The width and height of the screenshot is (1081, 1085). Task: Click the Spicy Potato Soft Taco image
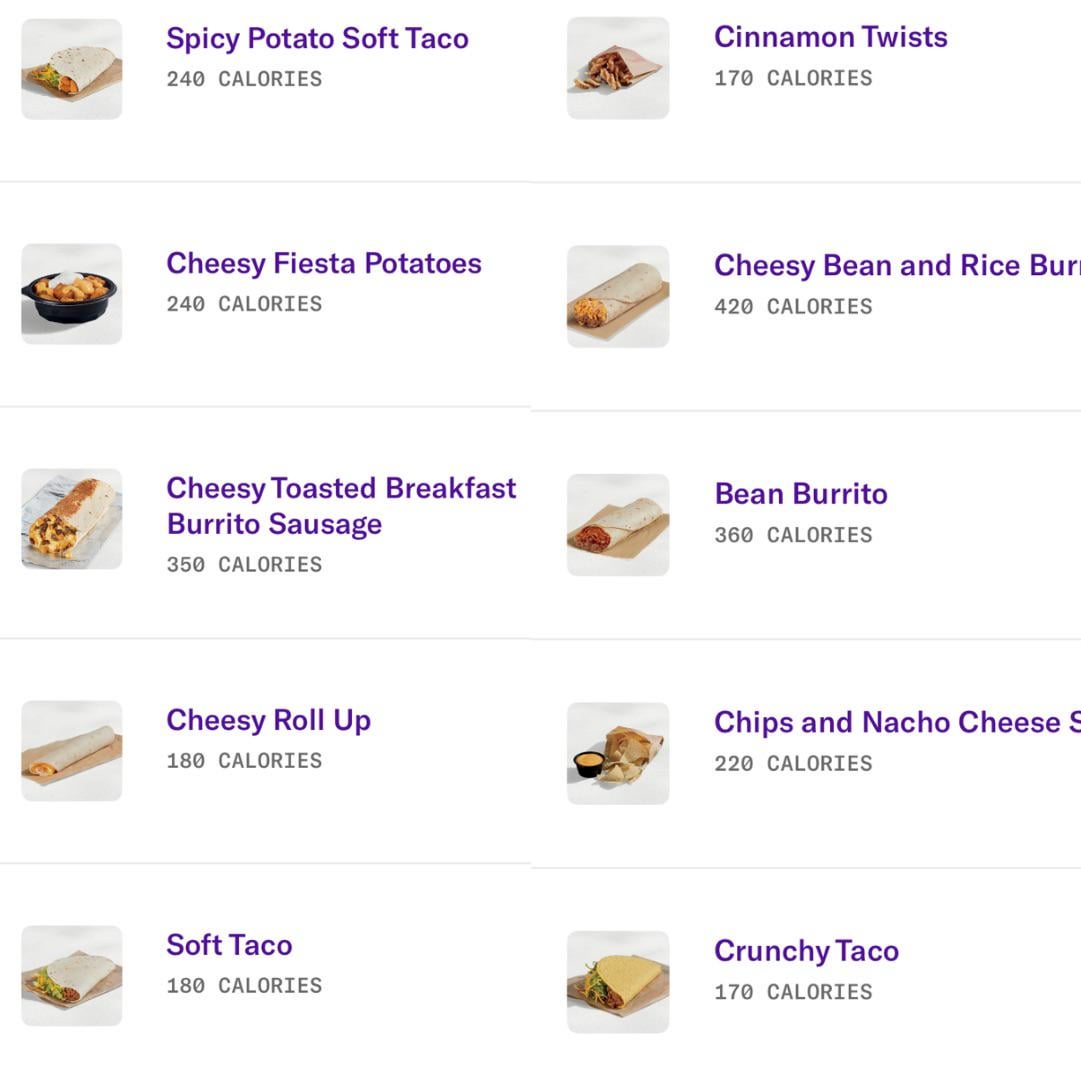(x=72, y=69)
